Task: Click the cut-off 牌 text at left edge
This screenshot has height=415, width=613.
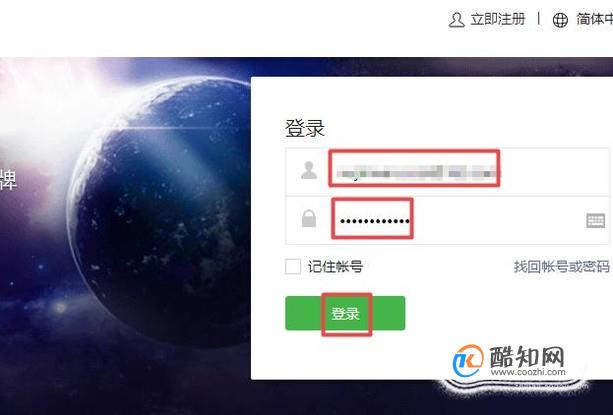Action: tap(8, 179)
